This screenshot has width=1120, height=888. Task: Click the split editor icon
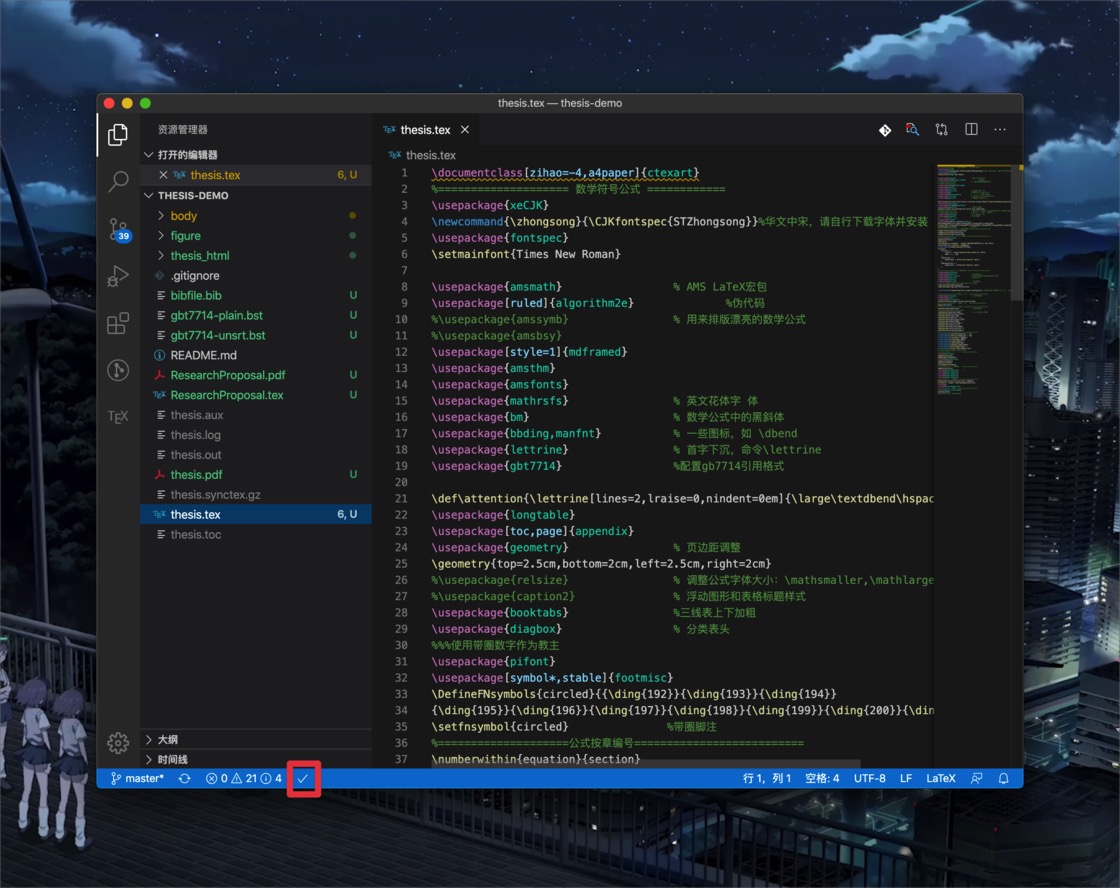(x=971, y=130)
